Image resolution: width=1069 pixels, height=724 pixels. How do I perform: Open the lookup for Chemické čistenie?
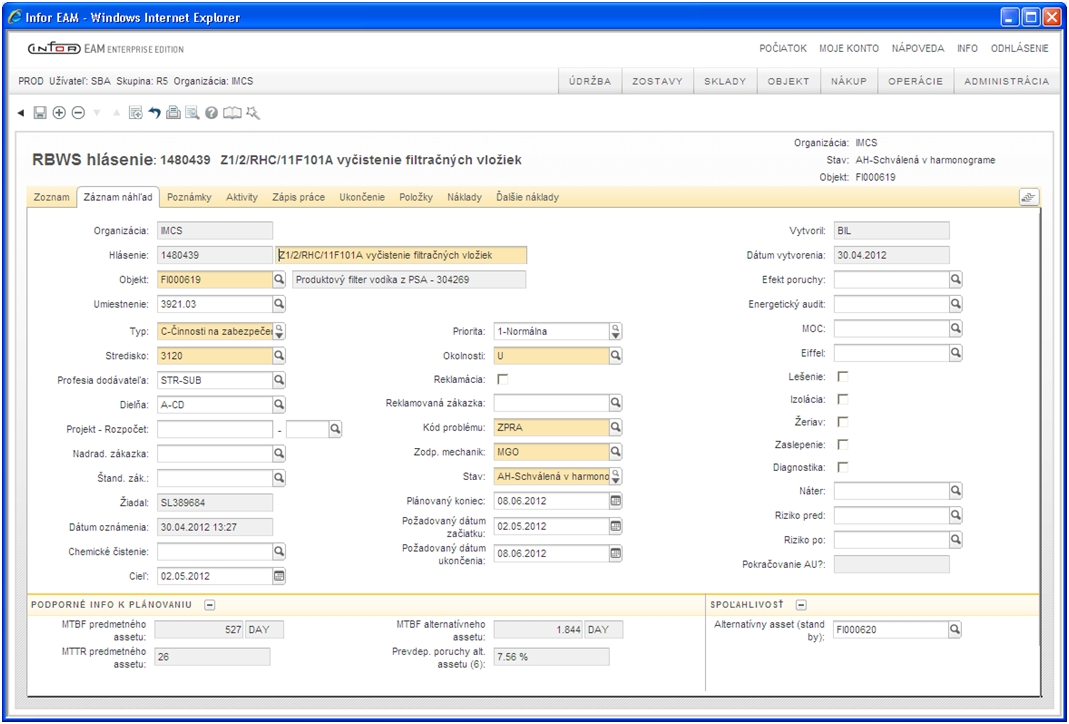[279, 551]
